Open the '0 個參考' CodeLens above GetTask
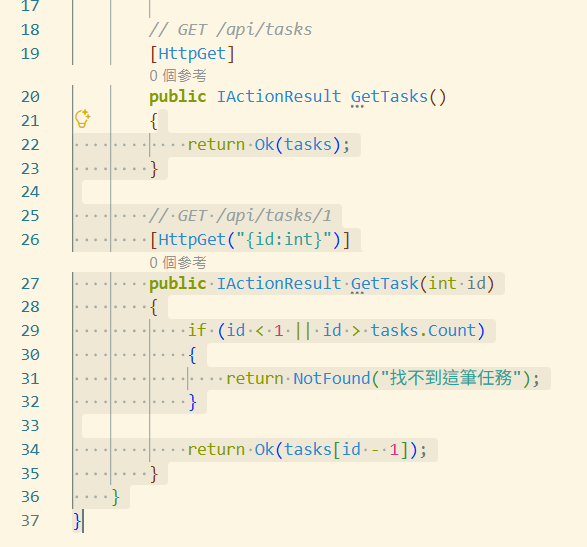587x547 pixels. click(x=178, y=263)
